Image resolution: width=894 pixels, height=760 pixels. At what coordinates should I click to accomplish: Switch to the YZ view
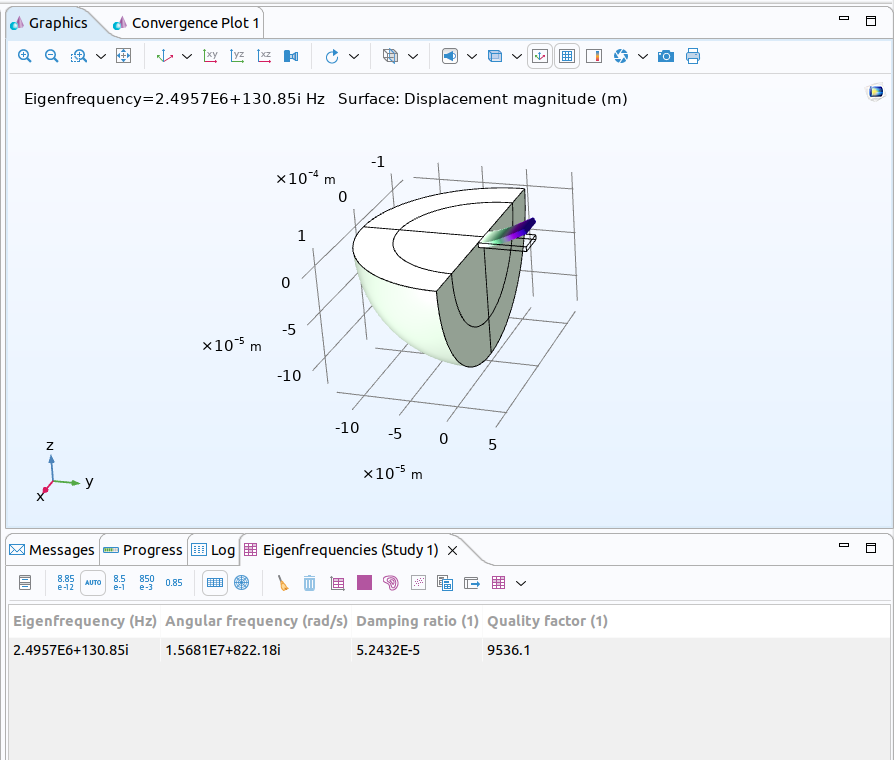tap(237, 56)
